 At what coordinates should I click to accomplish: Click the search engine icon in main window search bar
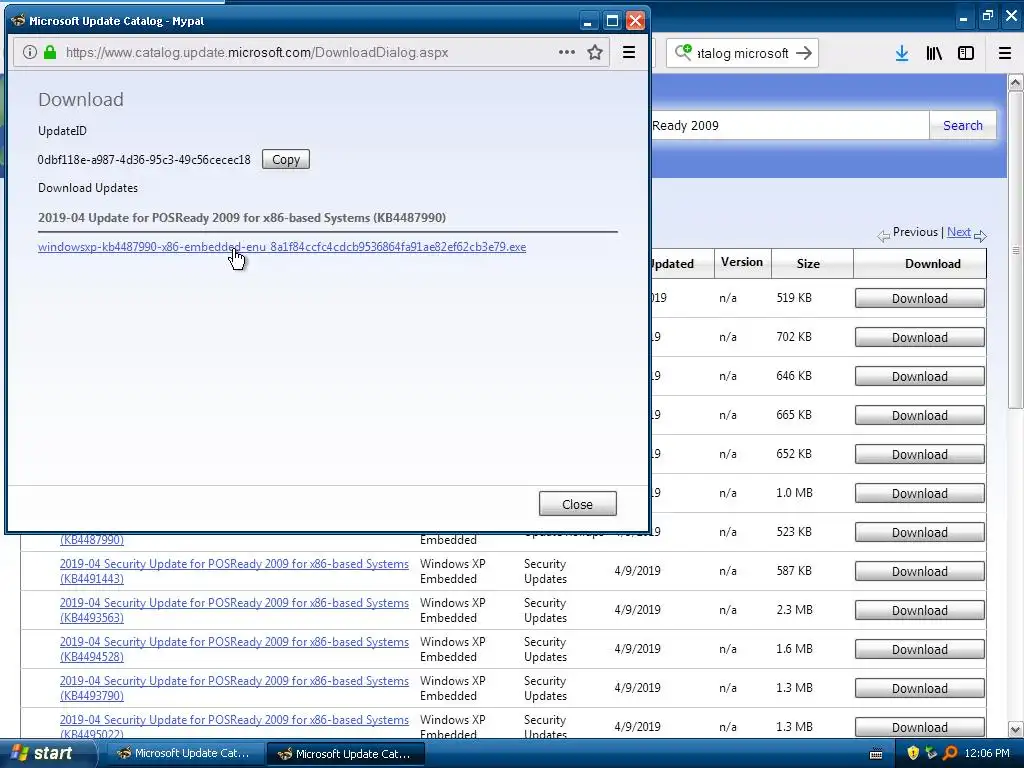[683, 52]
